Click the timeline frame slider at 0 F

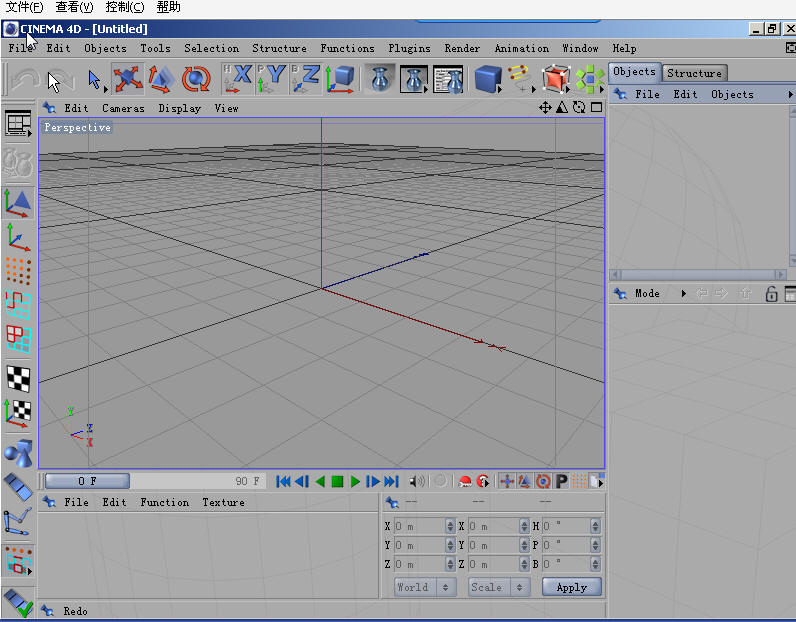coord(87,481)
